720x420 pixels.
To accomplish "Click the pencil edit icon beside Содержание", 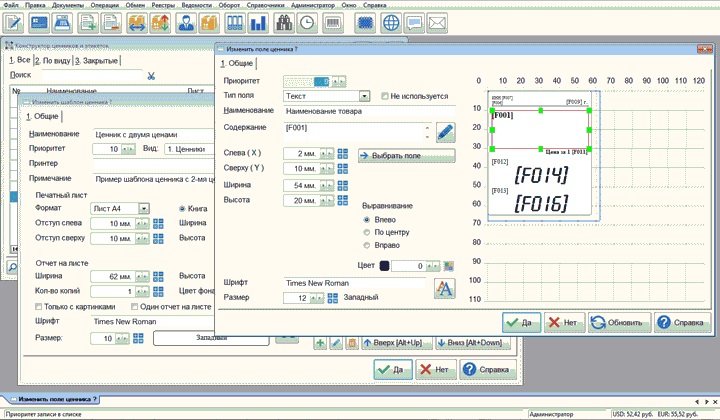I will [445, 131].
